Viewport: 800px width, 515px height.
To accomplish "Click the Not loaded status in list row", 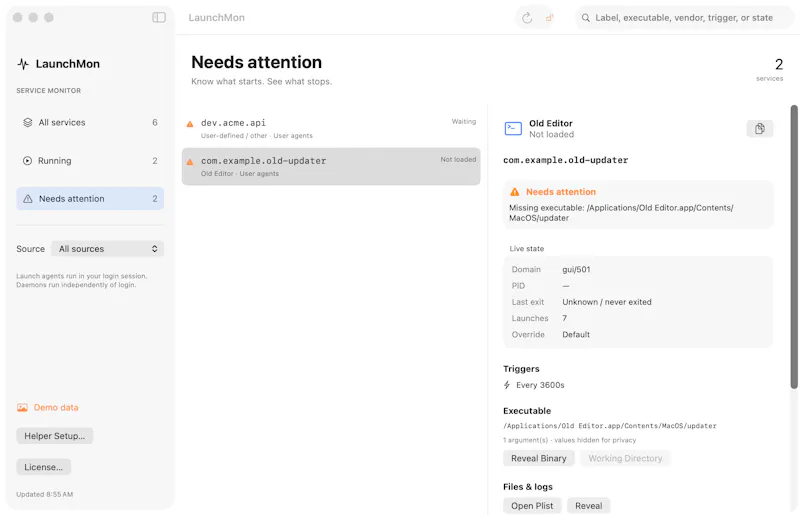I will 458,159.
